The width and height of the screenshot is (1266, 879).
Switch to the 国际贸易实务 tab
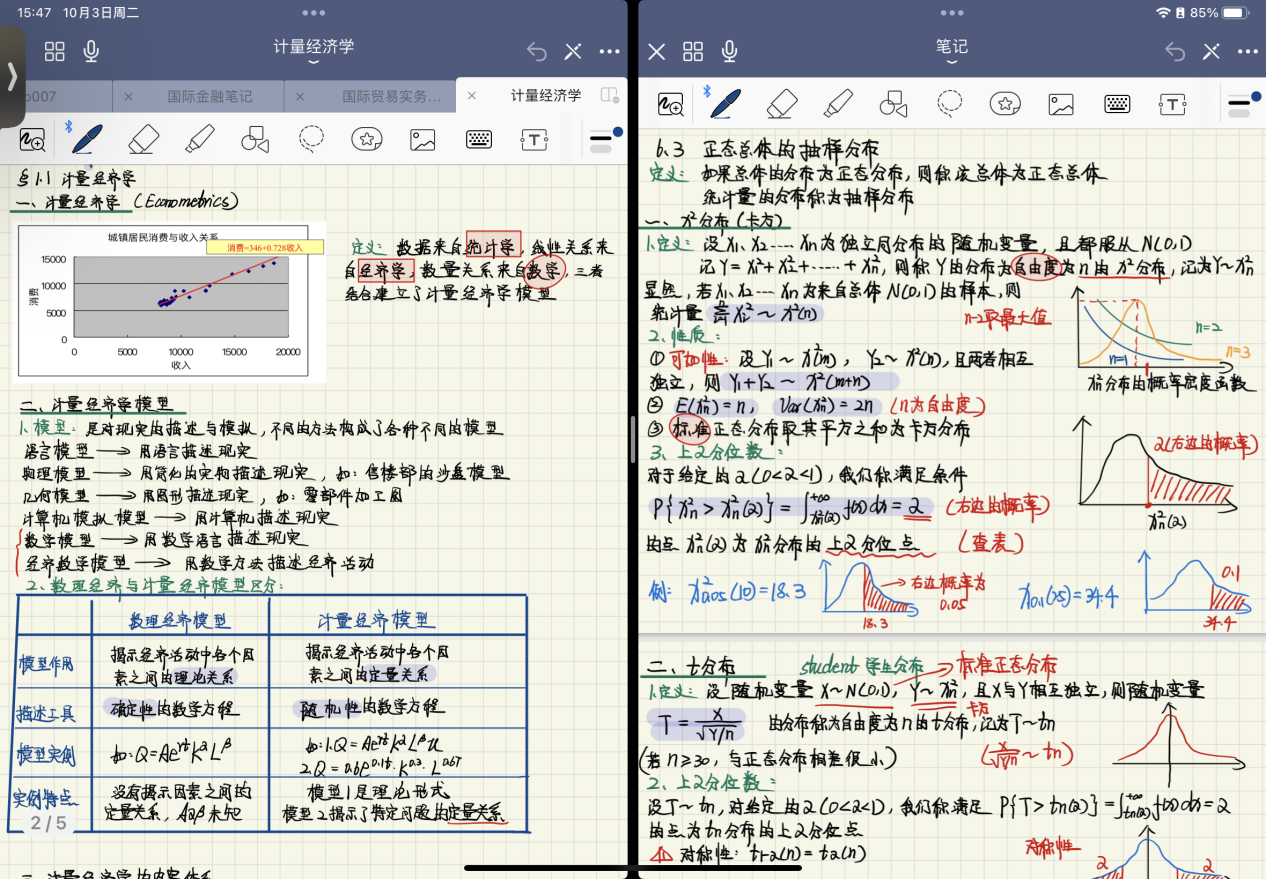point(391,97)
